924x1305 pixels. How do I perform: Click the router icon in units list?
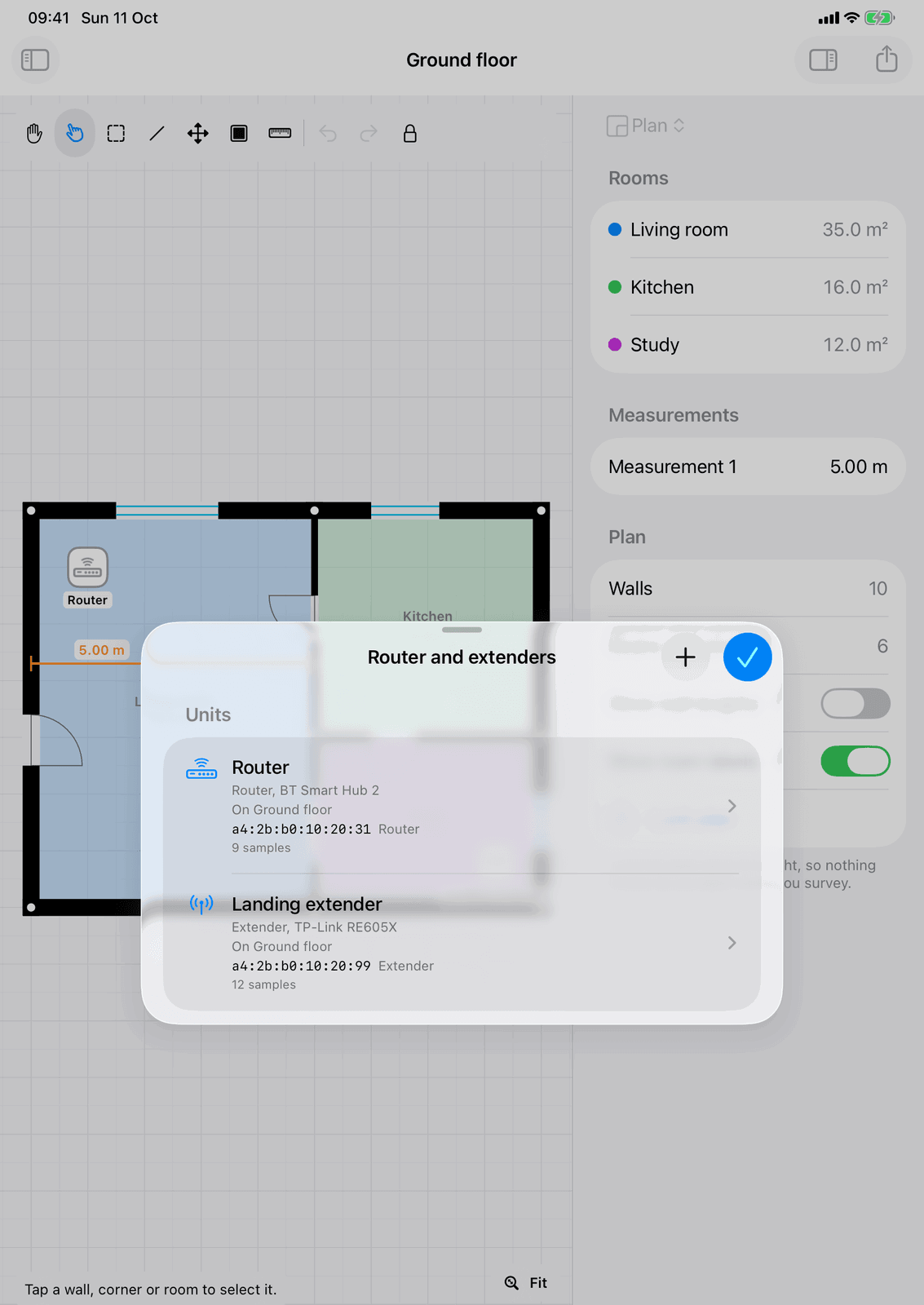point(201,769)
